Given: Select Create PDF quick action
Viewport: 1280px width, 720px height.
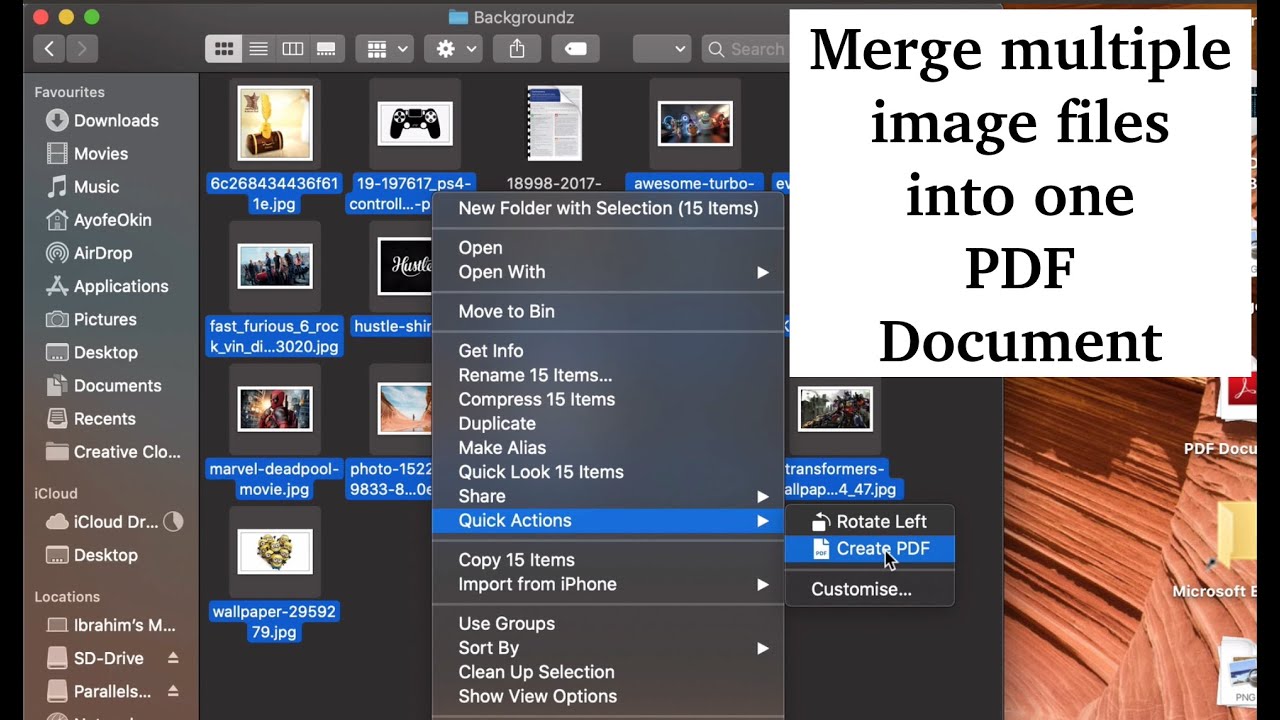Looking at the screenshot, I should click(x=869, y=548).
